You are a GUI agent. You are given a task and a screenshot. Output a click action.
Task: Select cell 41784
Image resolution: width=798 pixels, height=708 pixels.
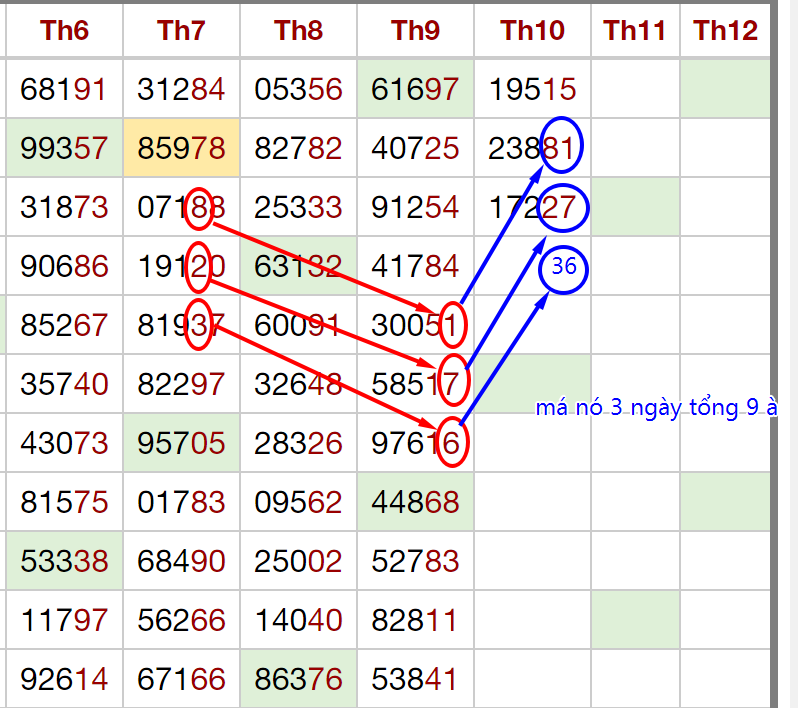tap(415, 266)
